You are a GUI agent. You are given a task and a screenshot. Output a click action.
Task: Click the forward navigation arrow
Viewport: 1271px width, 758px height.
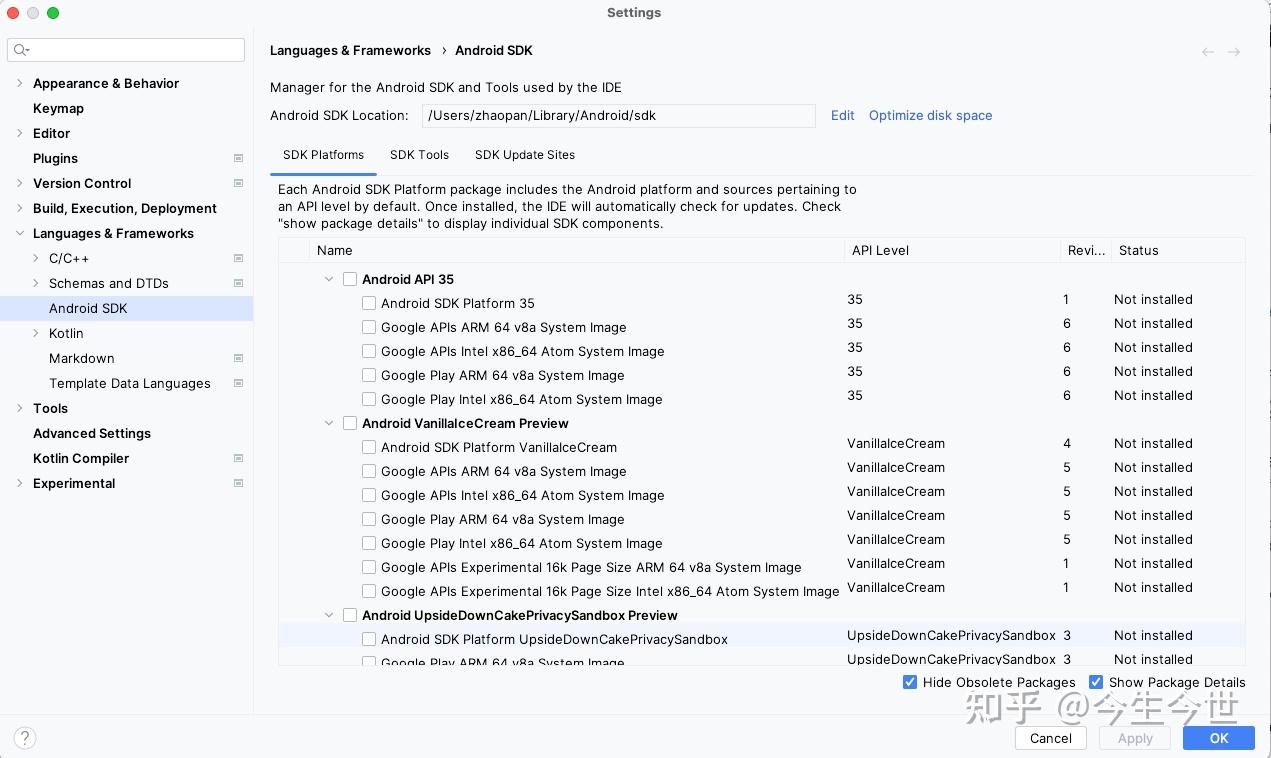pos(1234,52)
